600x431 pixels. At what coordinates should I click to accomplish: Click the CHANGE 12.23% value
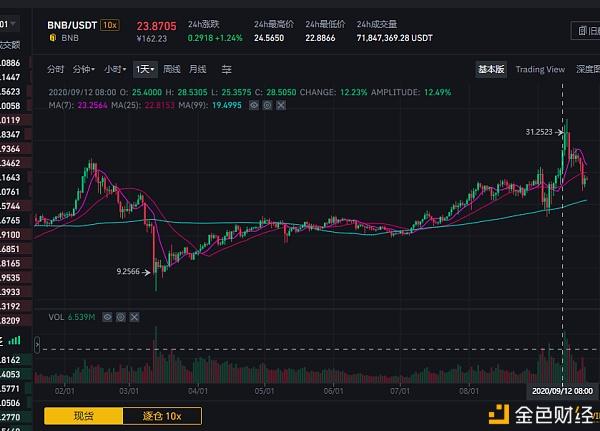click(x=354, y=92)
